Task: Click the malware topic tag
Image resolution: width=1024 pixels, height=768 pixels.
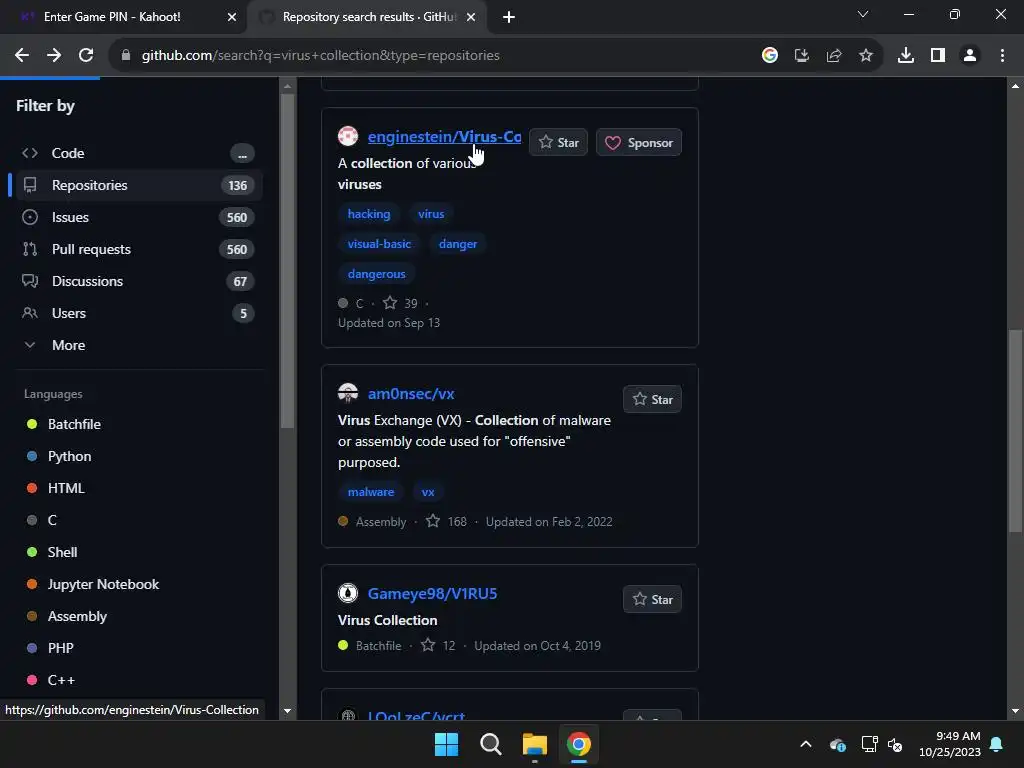Action: [x=371, y=492]
